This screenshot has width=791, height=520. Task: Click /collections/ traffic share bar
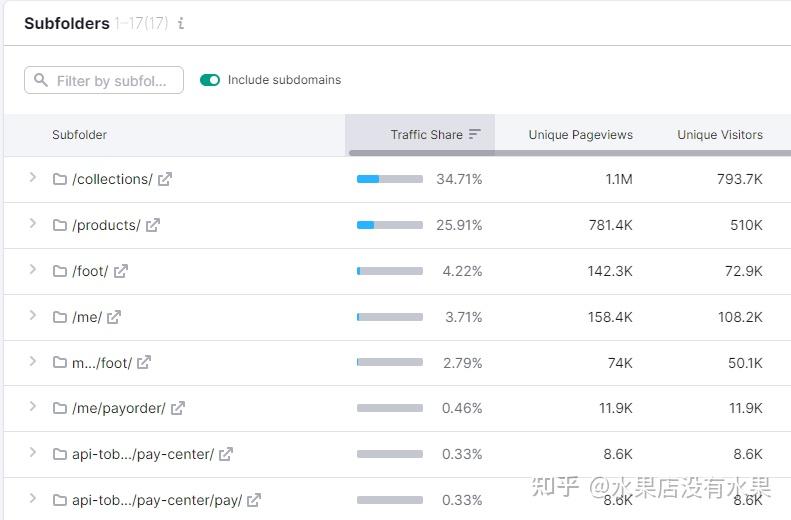coord(389,179)
